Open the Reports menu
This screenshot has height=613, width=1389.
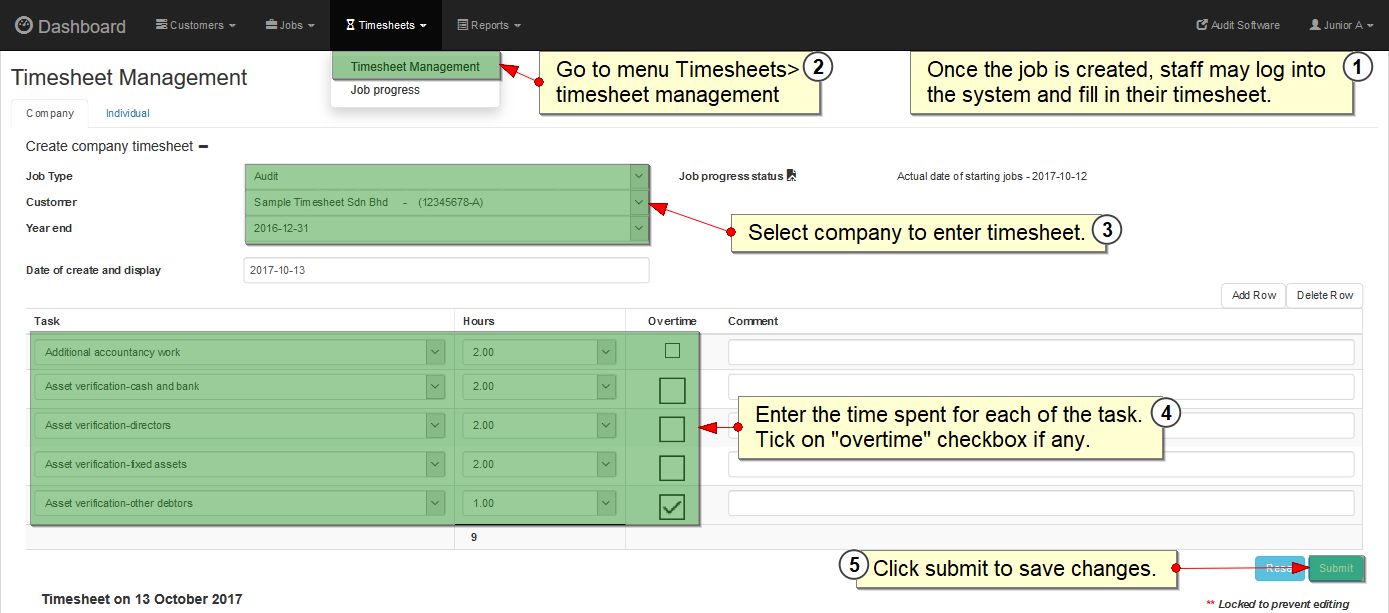coord(488,25)
